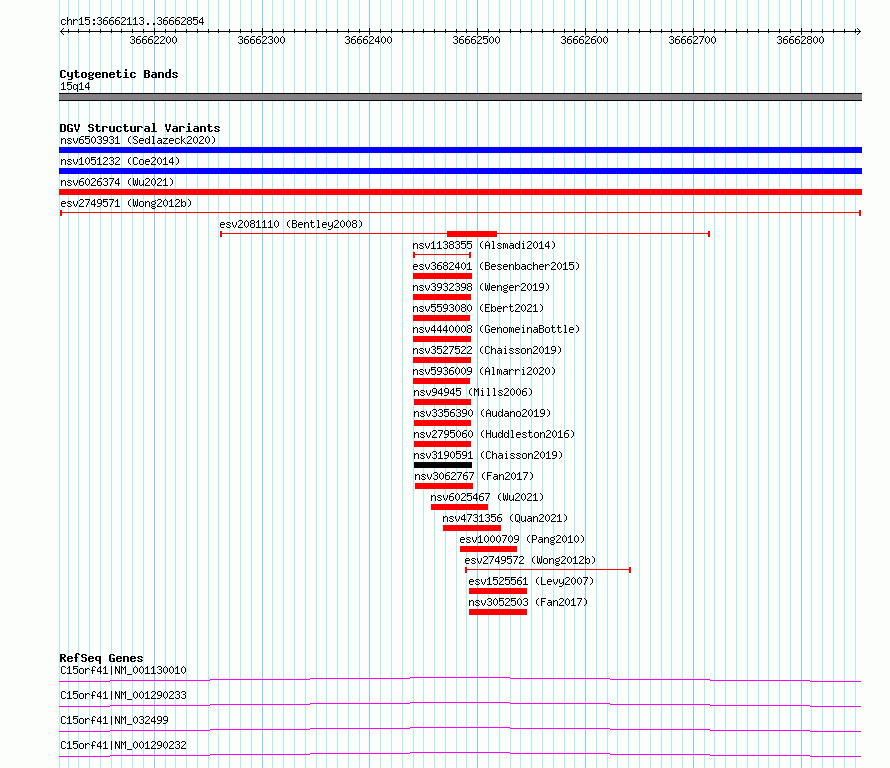Open esv2081110 (Bentley2008) variant entry

[x=291, y=224]
